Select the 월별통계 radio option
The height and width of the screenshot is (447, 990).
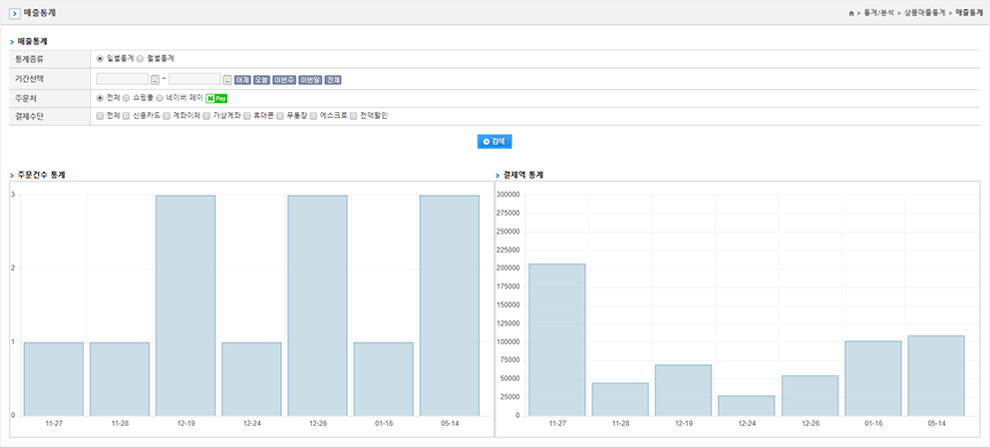[x=140, y=59]
